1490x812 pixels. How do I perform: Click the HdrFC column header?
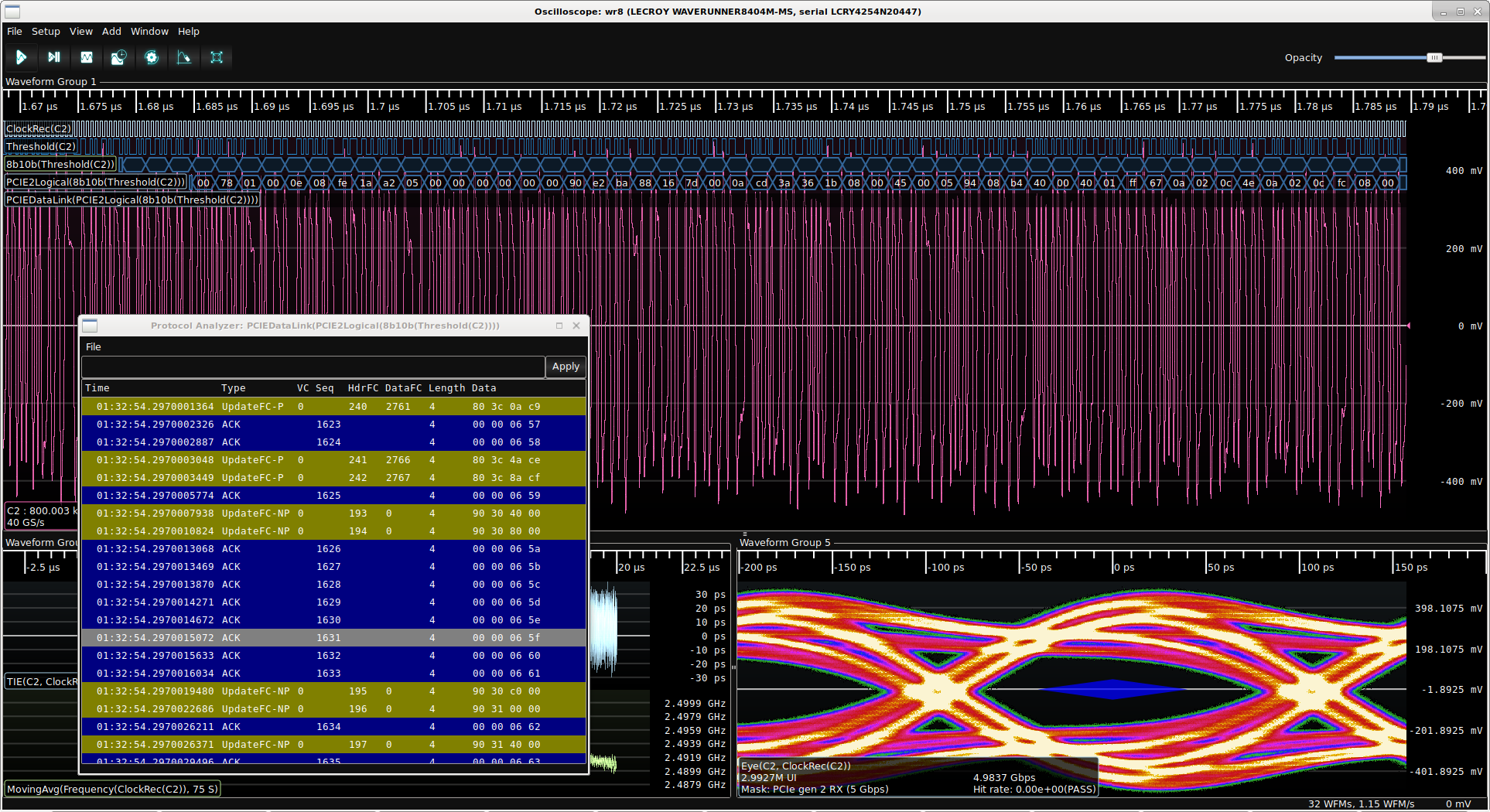[363, 388]
